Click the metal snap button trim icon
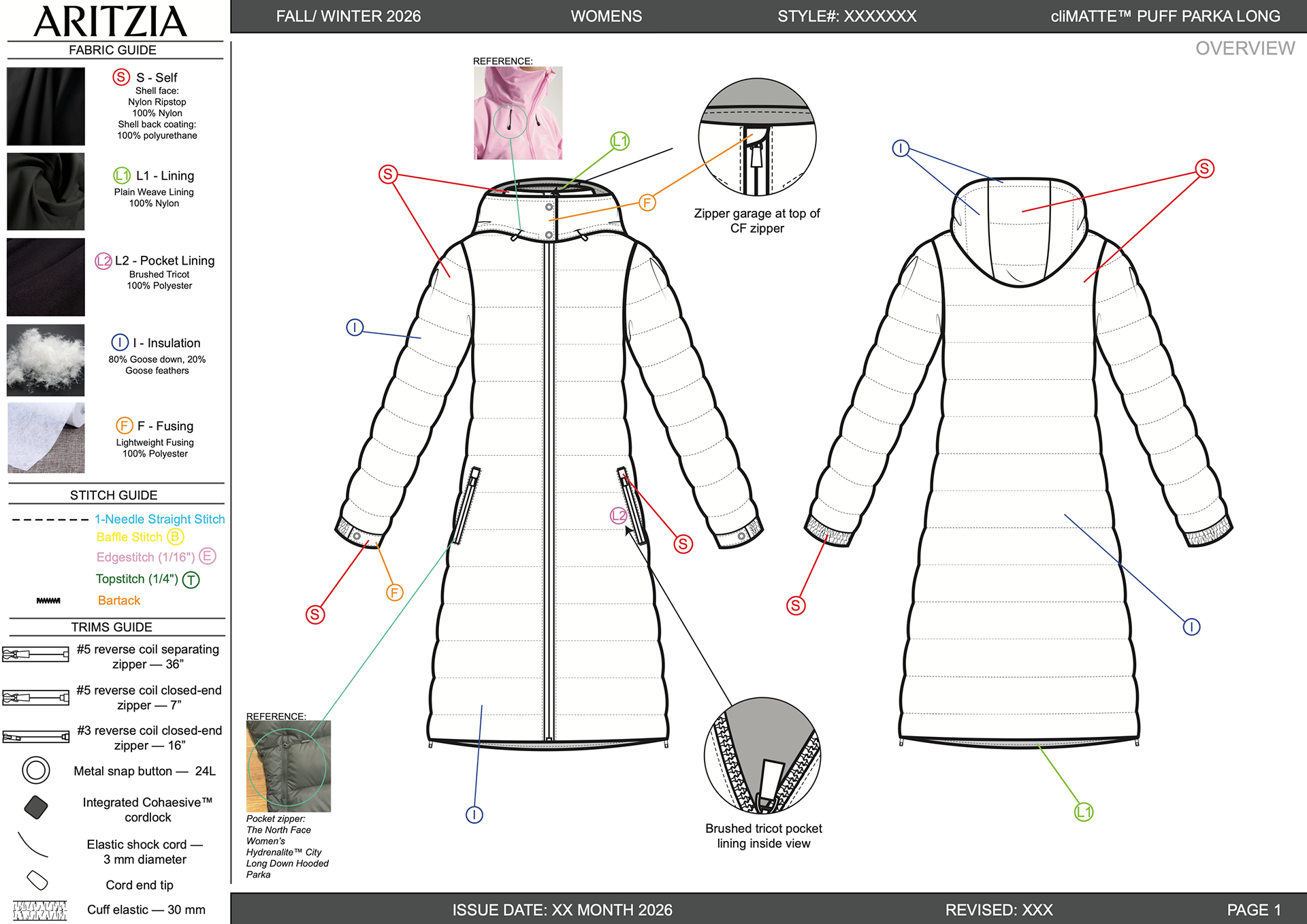The height and width of the screenshot is (924, 1307). point(36,770)
